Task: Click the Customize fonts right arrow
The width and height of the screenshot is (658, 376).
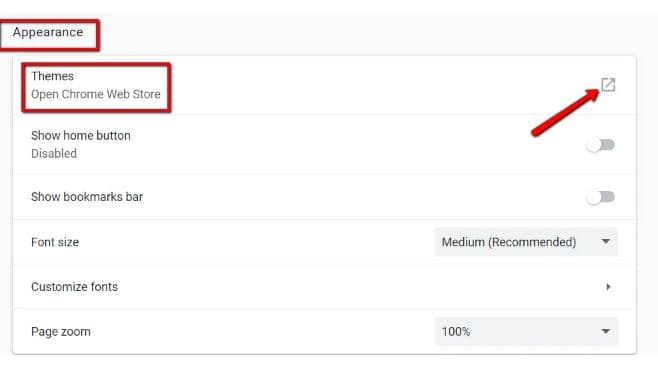Action: 608,287
